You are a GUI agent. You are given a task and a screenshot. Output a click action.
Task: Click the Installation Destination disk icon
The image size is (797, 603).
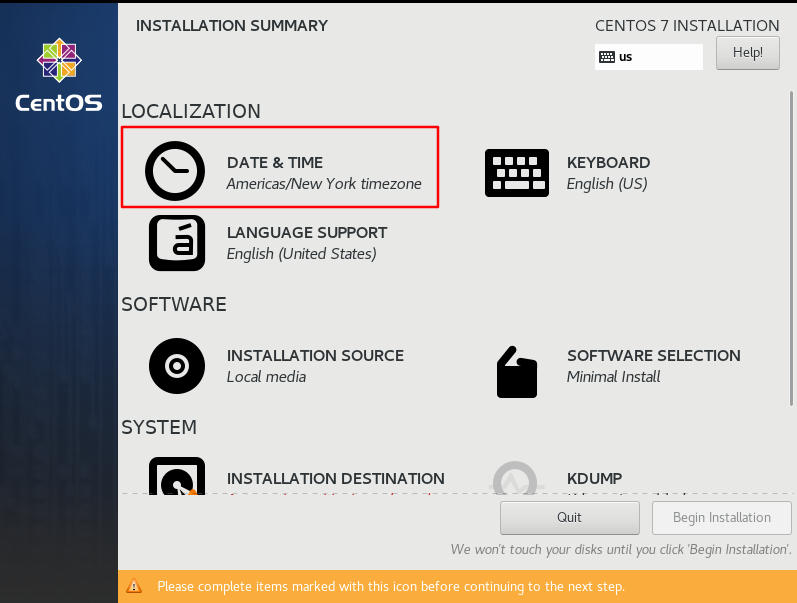click(176, 476)
